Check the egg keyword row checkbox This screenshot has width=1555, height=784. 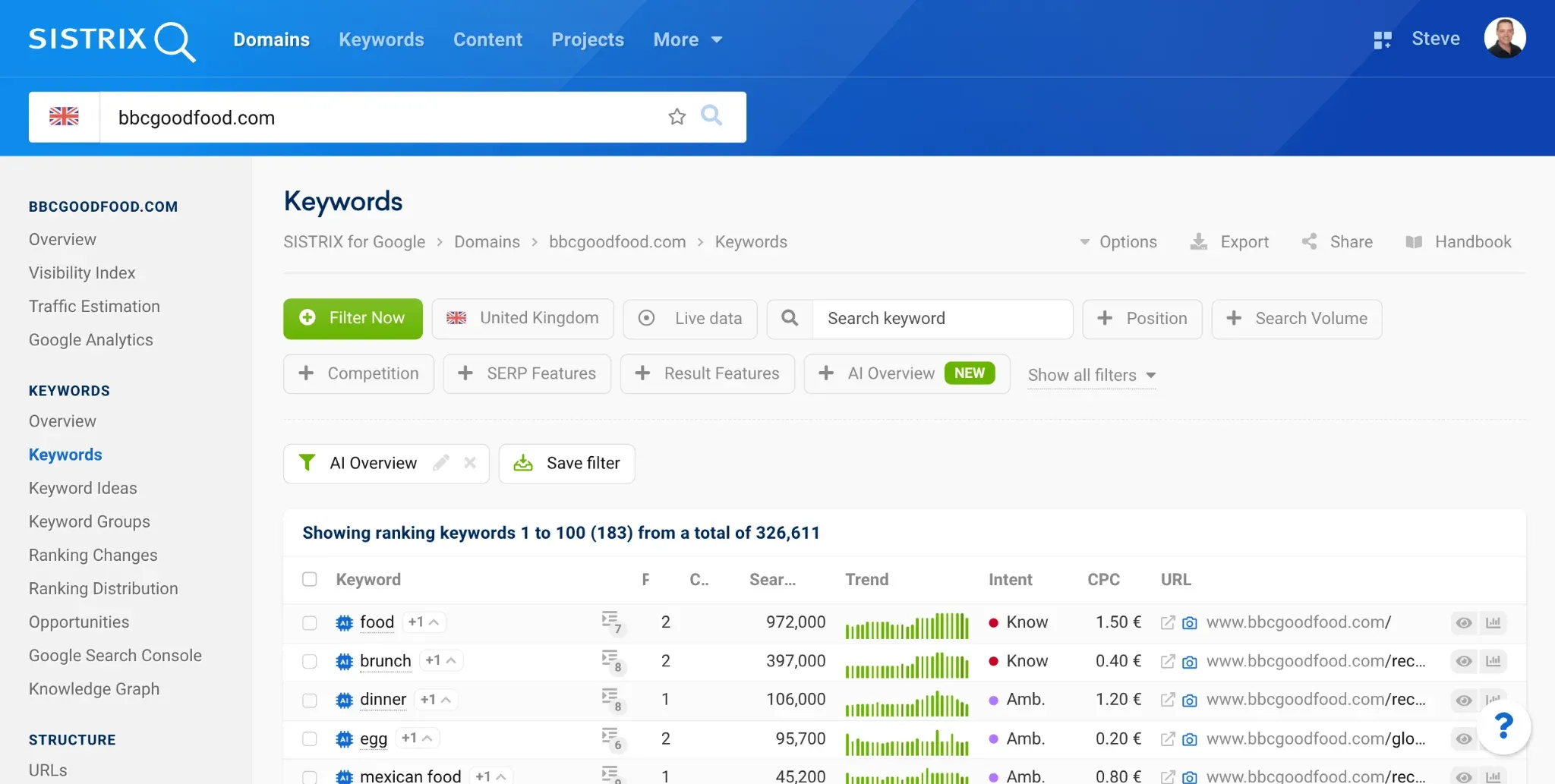point(310,739)
